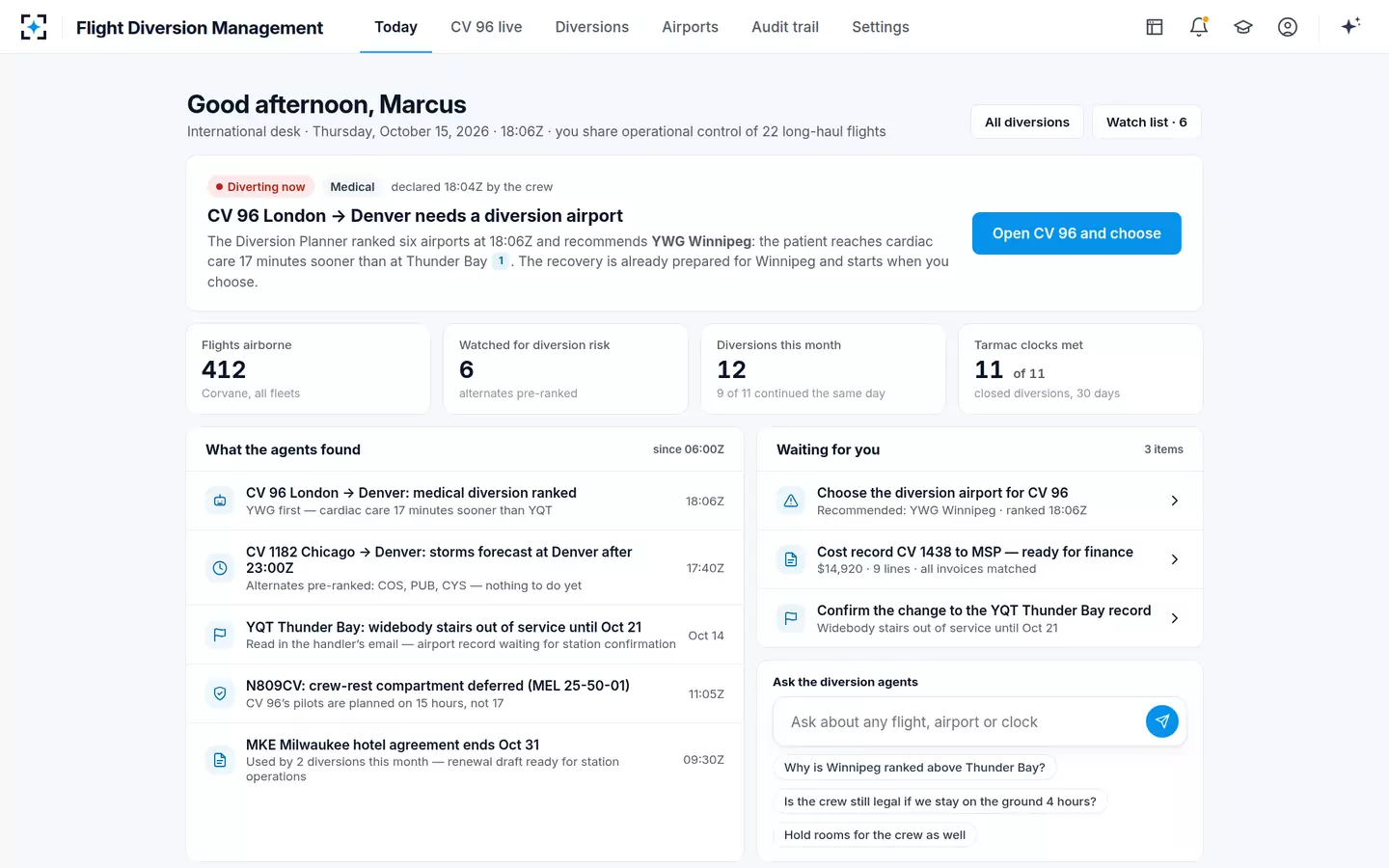Screen dimensions: 1389x868
Task: Open the AI sparkle assistant icon
Action: [1350, 26]
